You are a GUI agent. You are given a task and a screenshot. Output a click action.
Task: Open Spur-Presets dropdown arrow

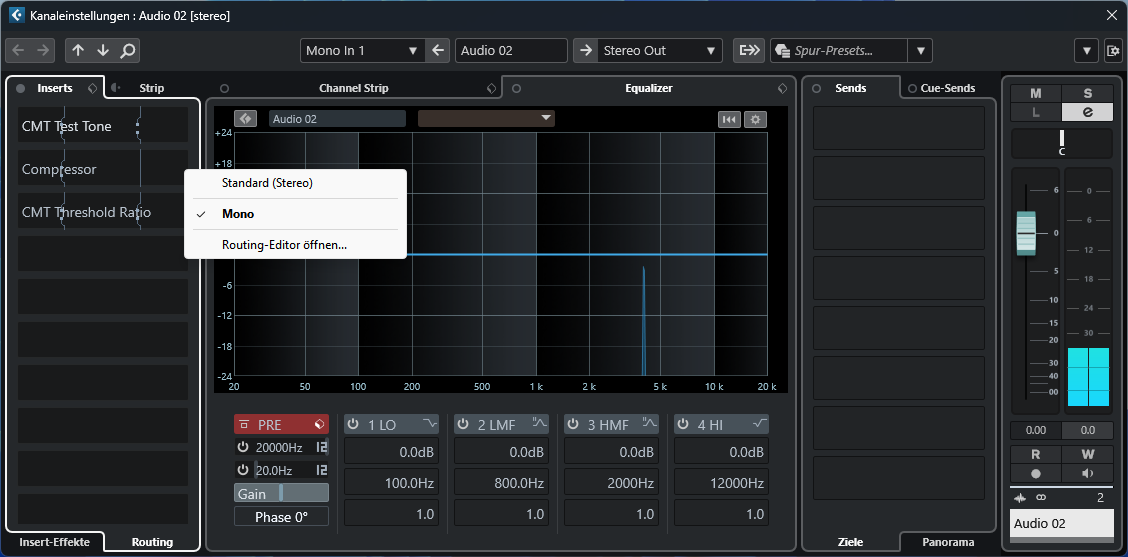(920, 50)
